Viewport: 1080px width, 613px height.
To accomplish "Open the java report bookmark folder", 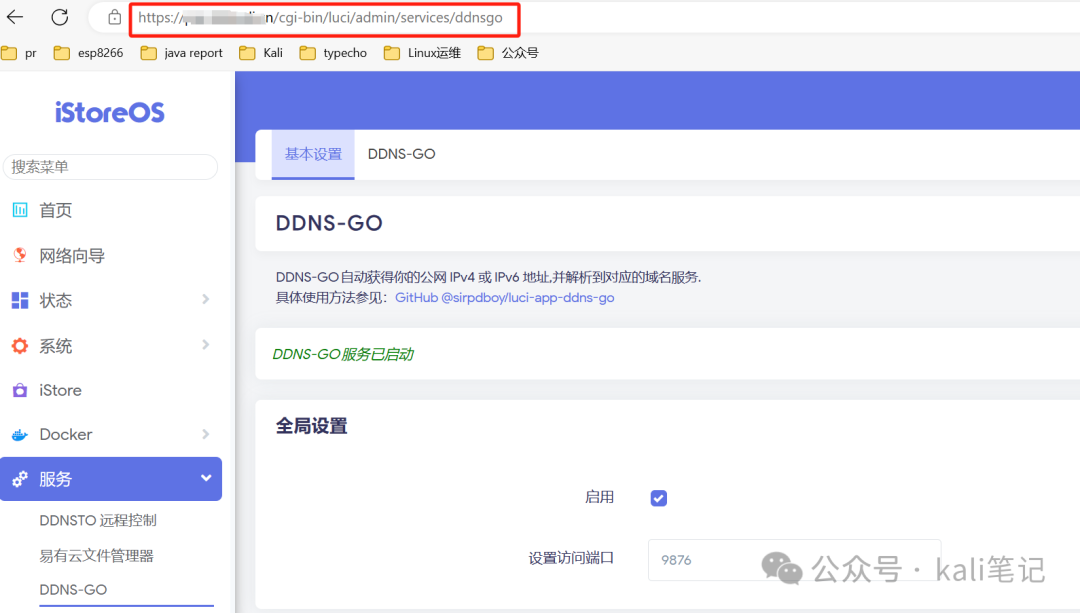I will pyautogui.click(x=182, y=53).
